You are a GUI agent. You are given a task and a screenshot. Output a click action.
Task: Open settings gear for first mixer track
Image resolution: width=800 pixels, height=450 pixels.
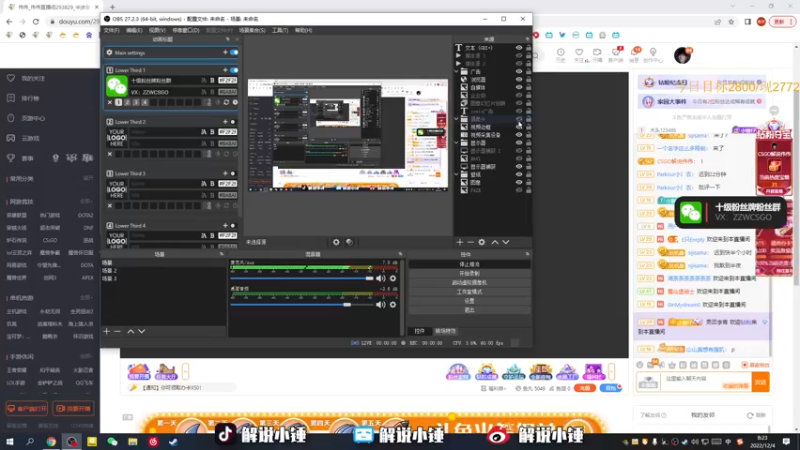point(393,278)
